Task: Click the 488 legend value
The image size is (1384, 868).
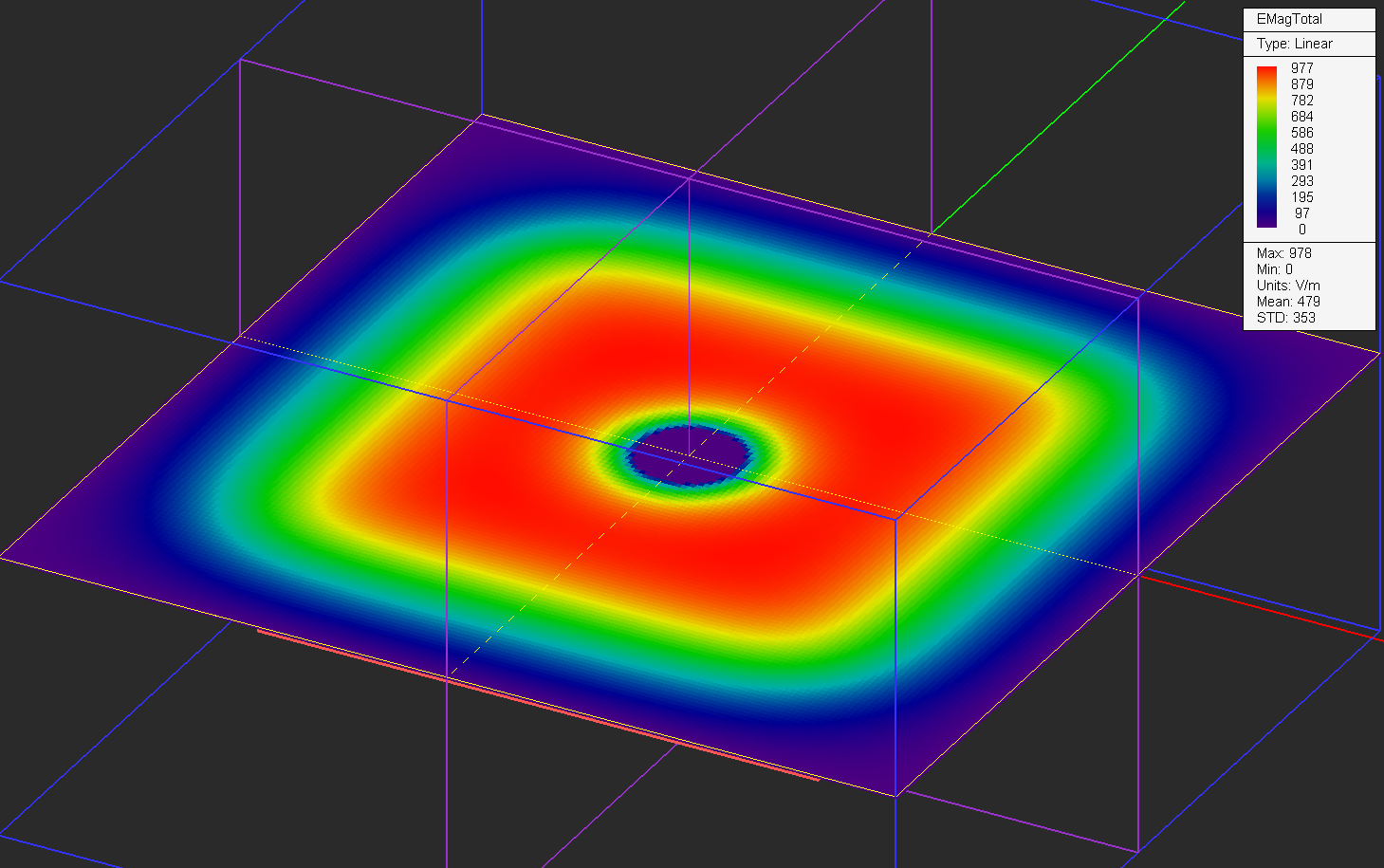Action: 1301,149
